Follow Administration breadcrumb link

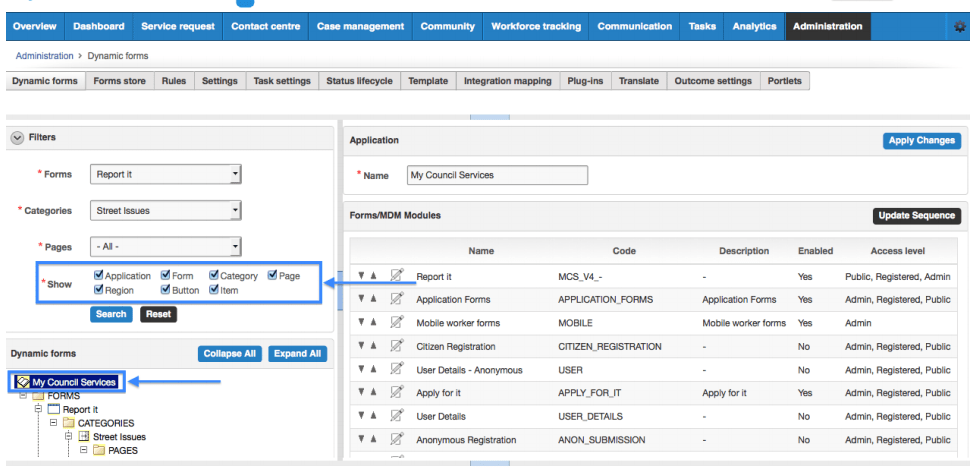[x=45, y=56]
